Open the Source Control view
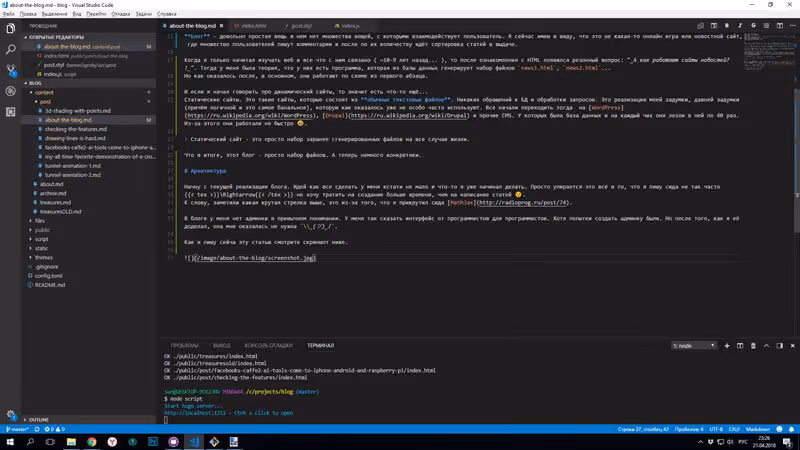This screenshot has width=800, height=450. (11, 70)
